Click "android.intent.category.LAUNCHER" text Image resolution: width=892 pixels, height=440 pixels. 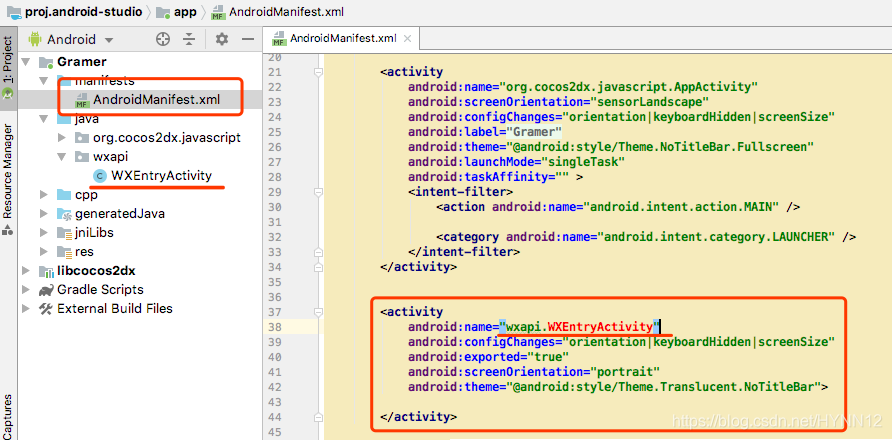point(716,237)
